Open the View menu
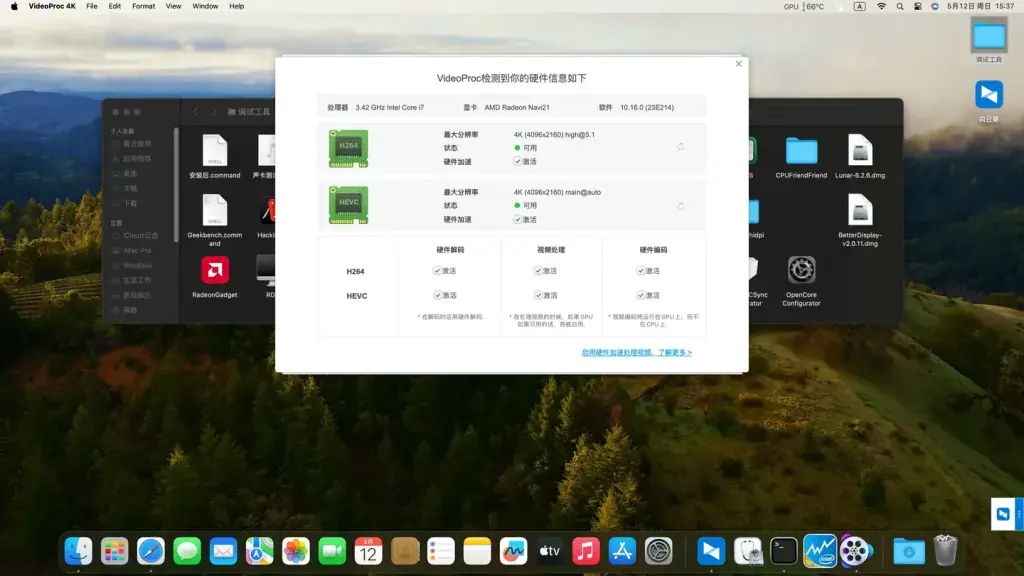 (x=173, y=7)
